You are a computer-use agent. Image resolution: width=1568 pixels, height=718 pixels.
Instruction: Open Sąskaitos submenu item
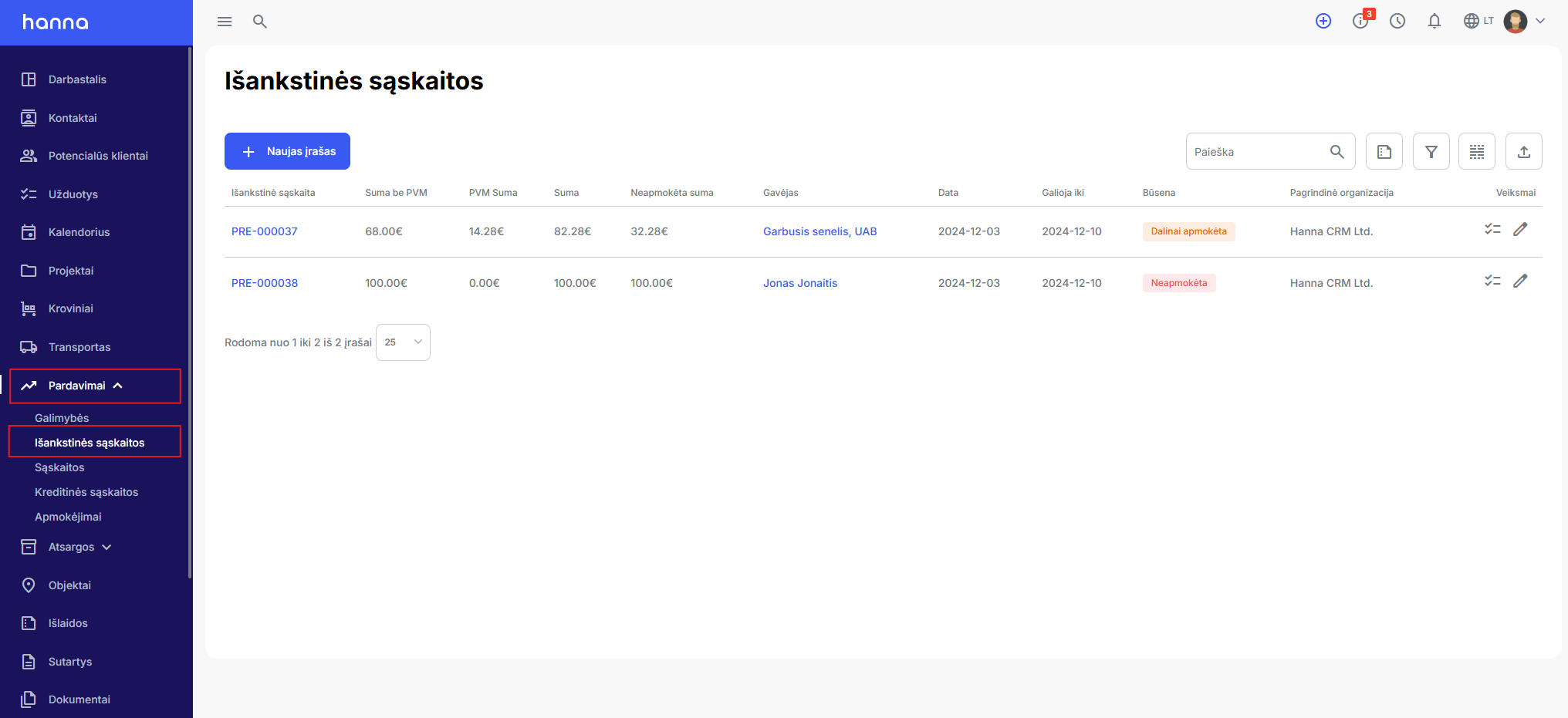pyautogui.click(x=59, y=467)
